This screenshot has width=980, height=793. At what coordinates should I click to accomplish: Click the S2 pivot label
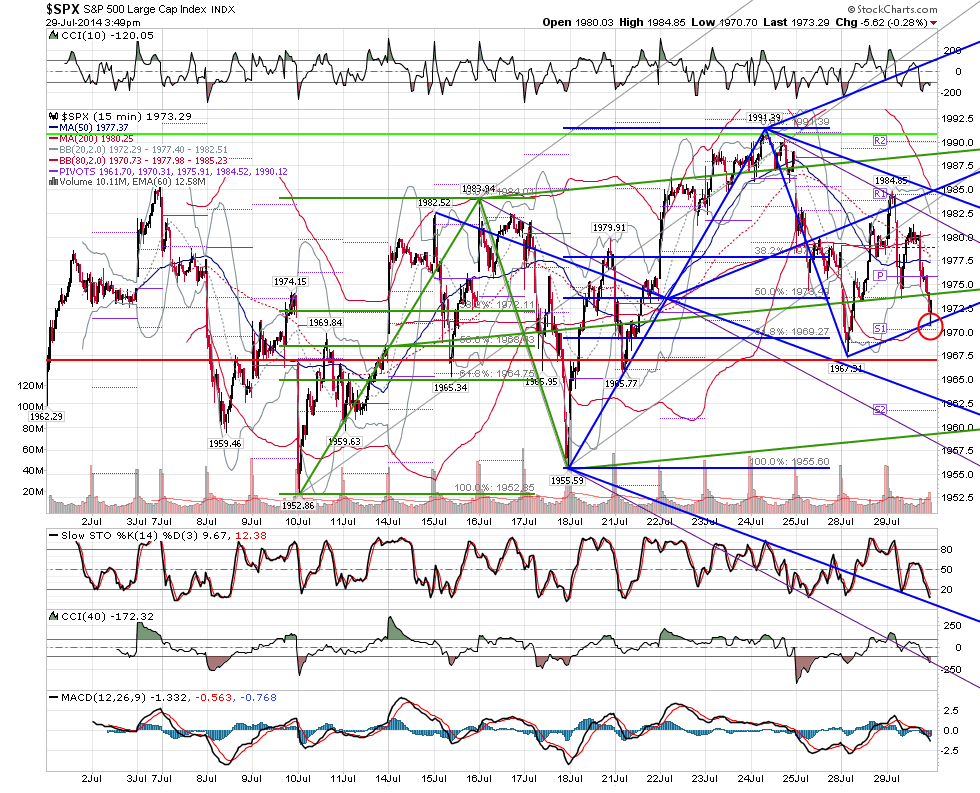click(880, 410)
